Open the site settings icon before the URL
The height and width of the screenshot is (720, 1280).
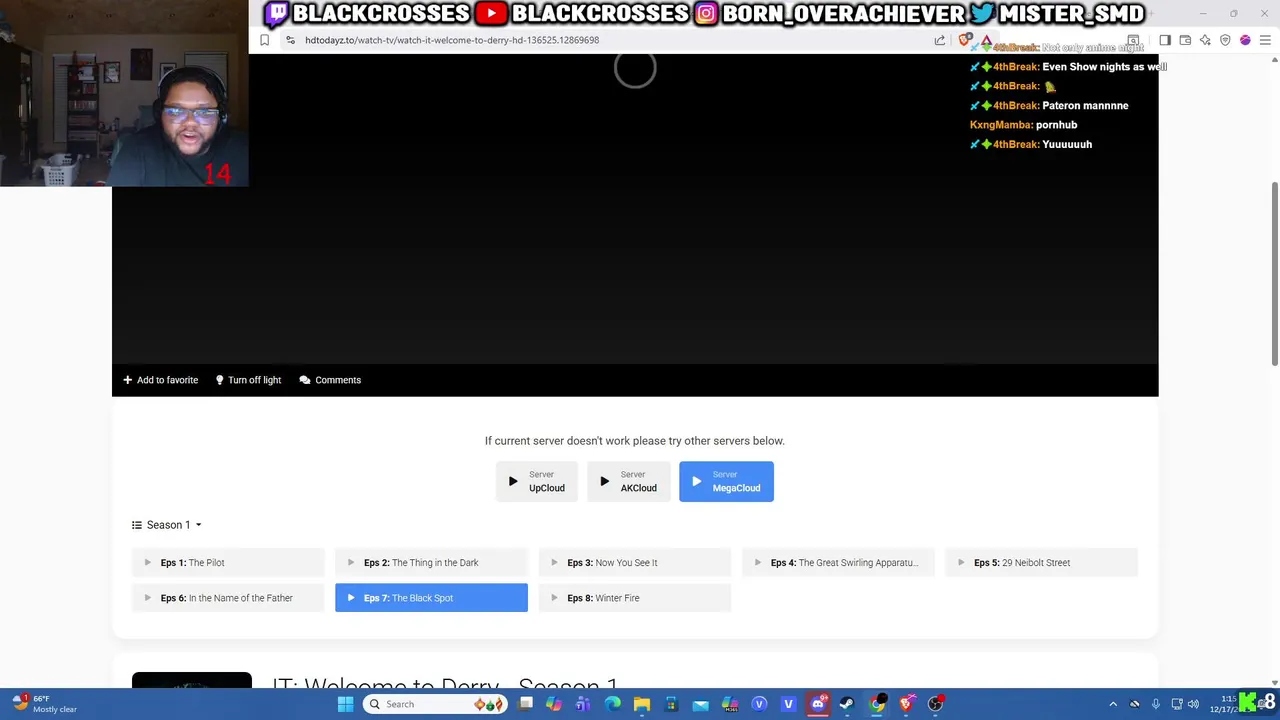pos(290,40)
